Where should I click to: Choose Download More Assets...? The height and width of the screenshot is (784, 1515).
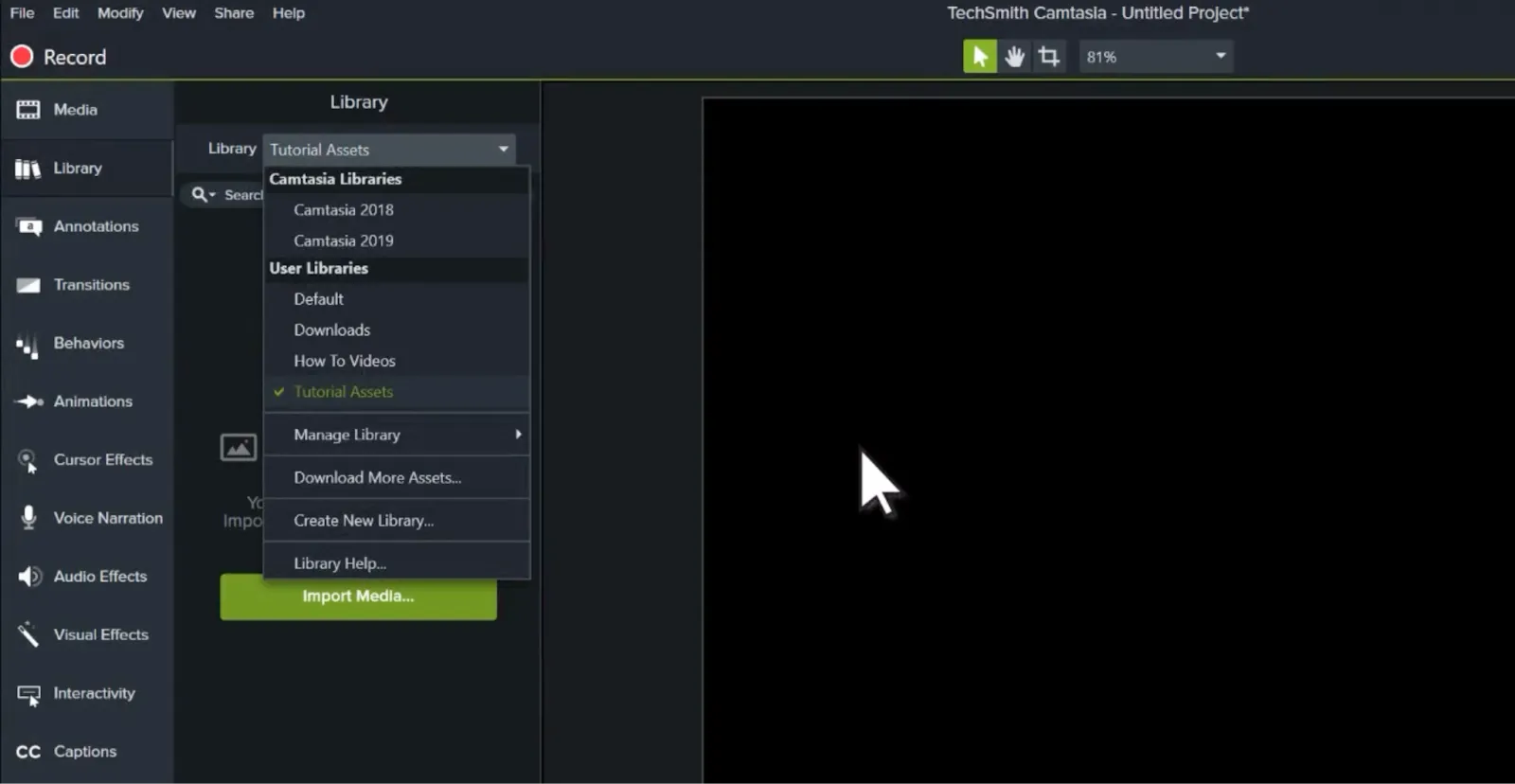click(397, 478)
